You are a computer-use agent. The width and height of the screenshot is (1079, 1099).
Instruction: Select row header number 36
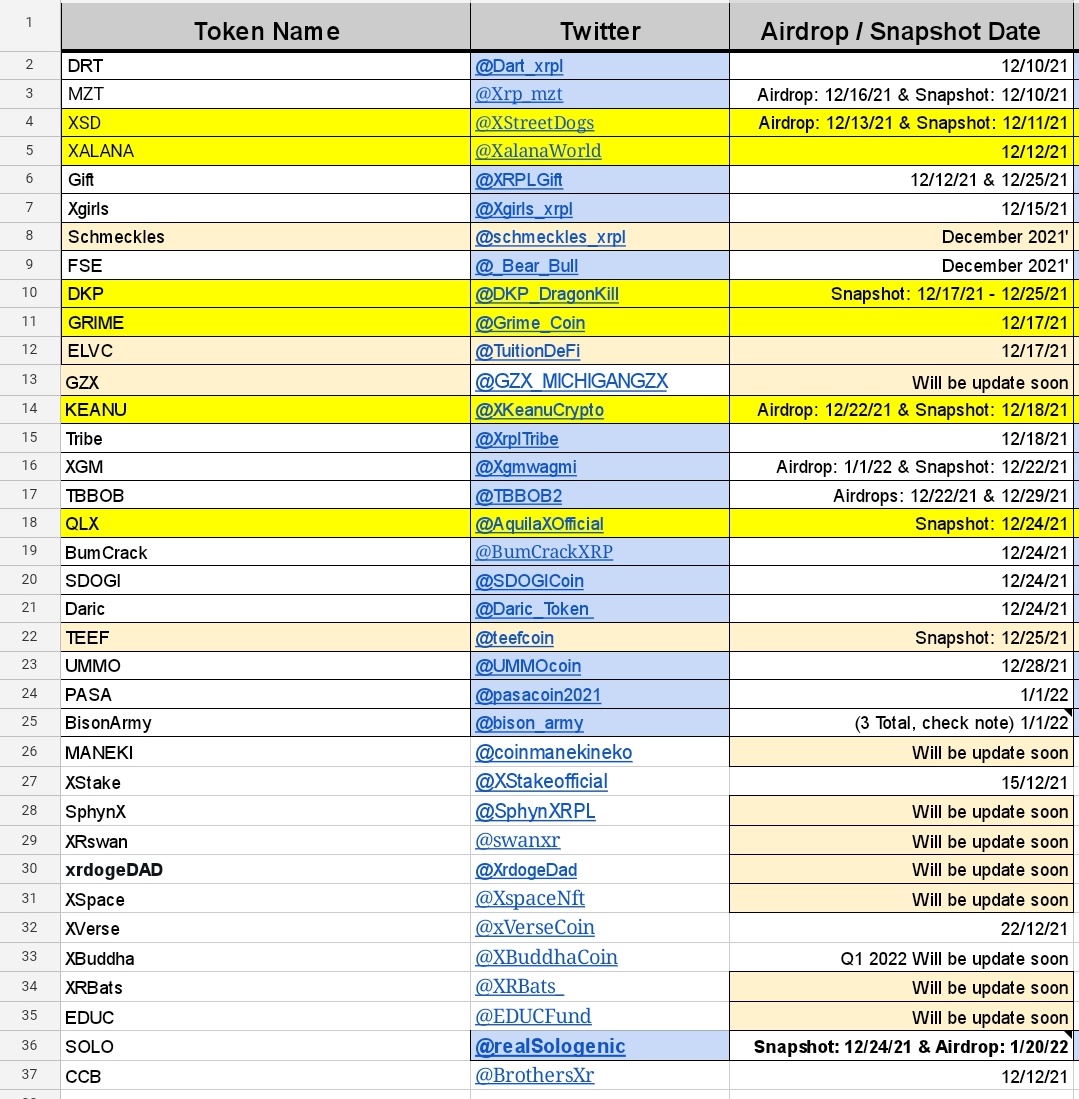[x=29, y=1045]
